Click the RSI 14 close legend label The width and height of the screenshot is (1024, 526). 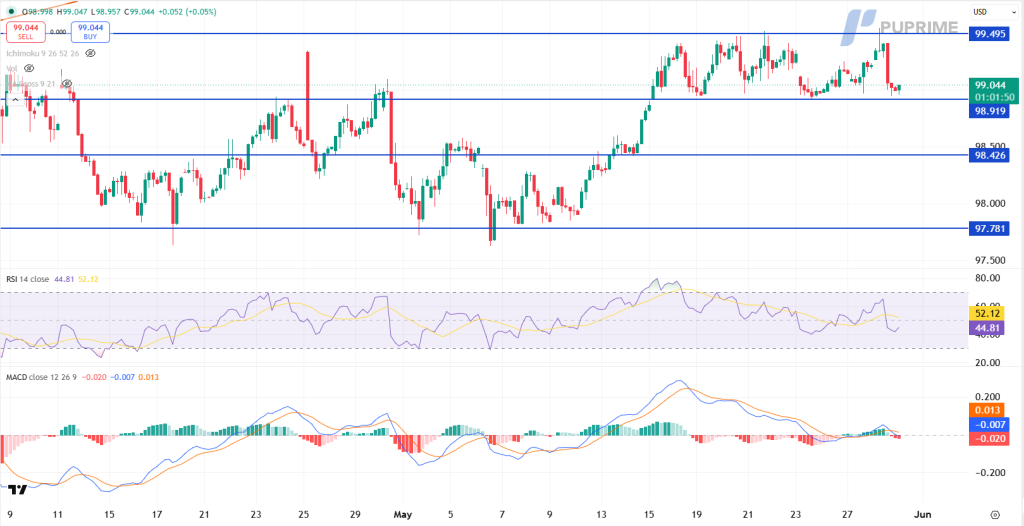27,279
